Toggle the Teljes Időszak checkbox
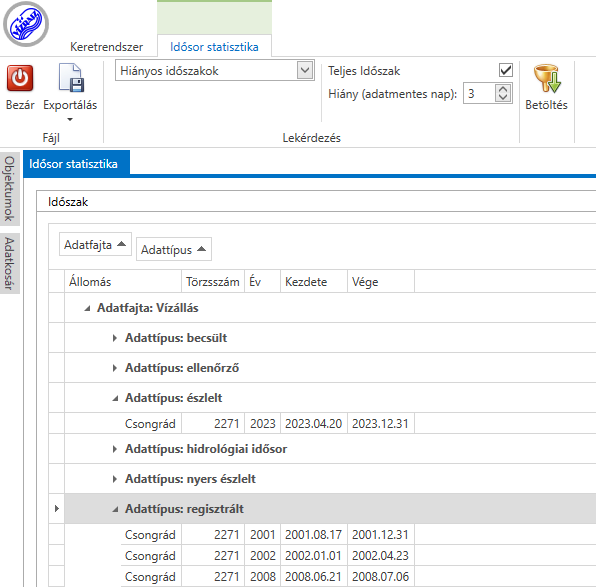This screenshot has width=596, height=587. point(506,70)
